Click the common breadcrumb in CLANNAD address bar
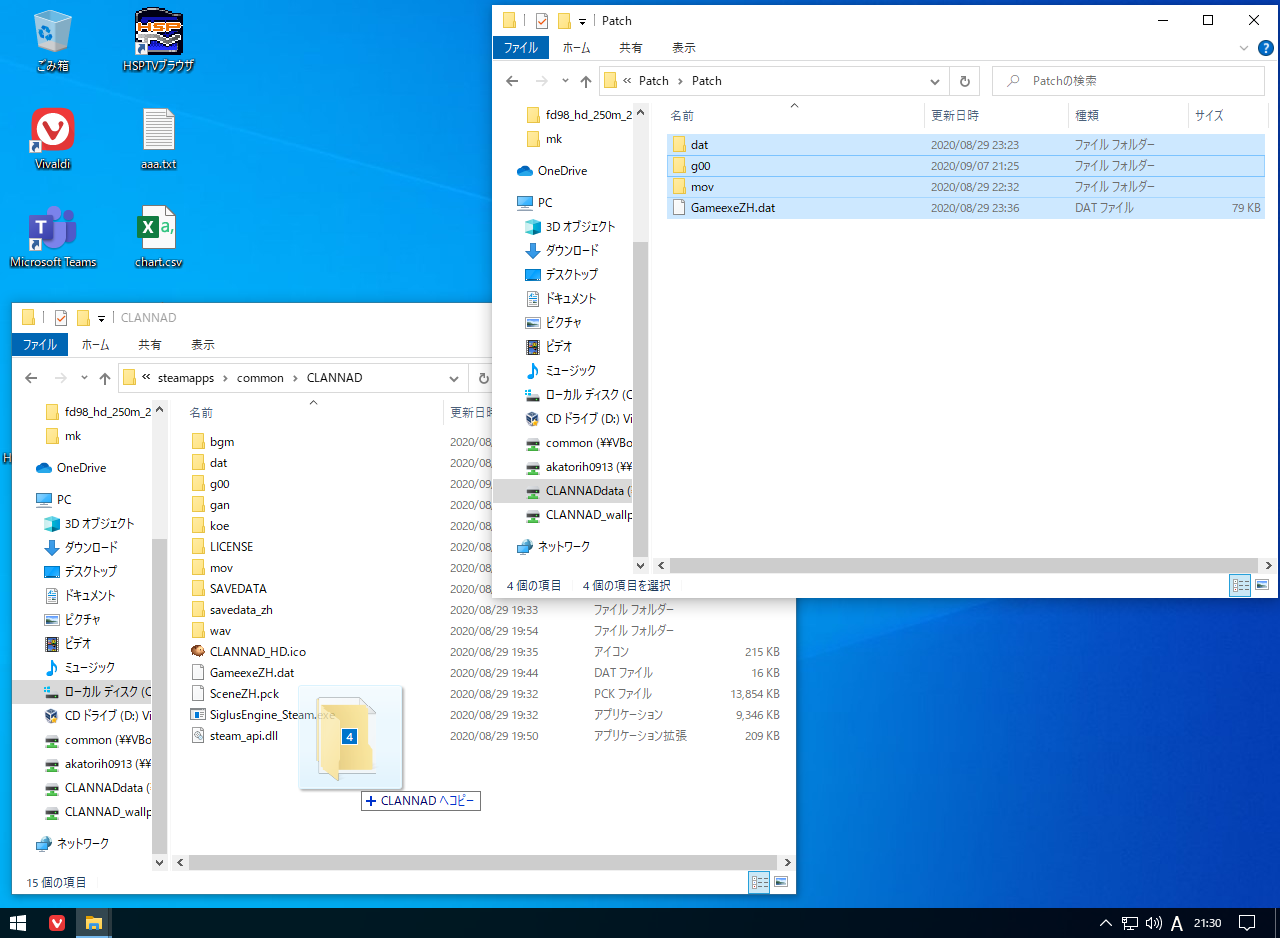 click(x=260, y=378)
